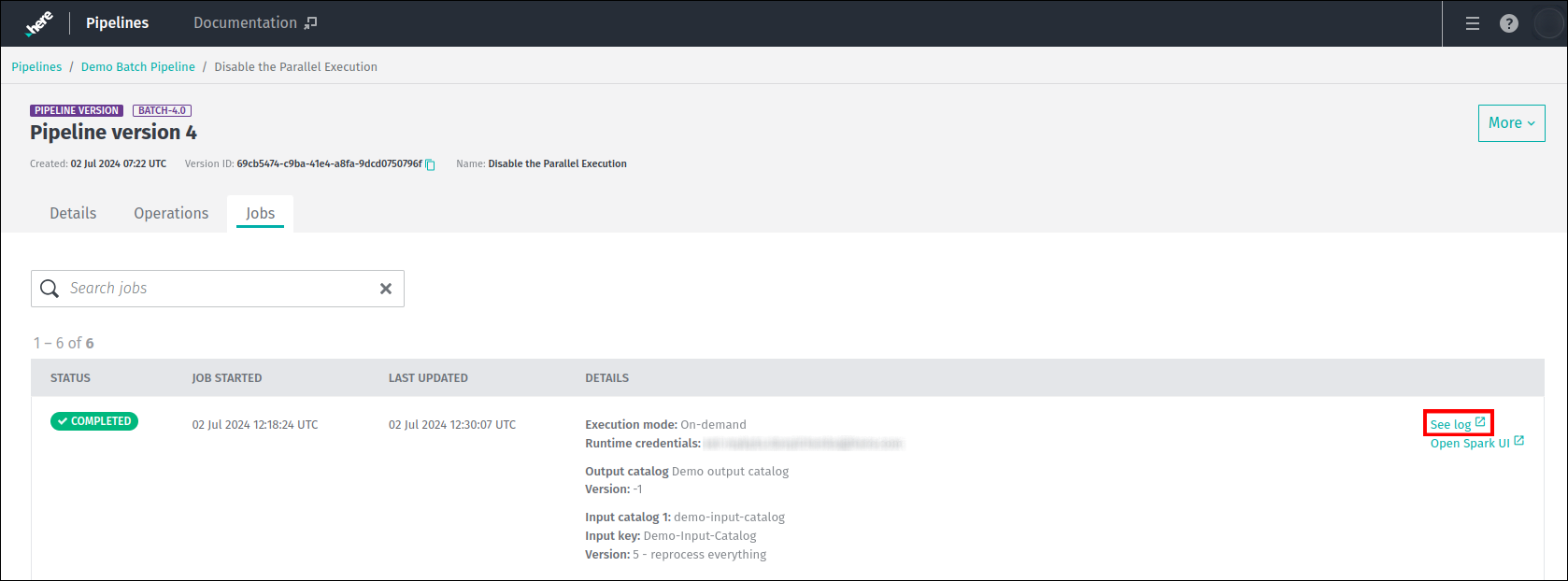Go to Pipelines breadcrumb
Image resolution: width=1568 pixels, height=581 pixels.
pos(36,67)
